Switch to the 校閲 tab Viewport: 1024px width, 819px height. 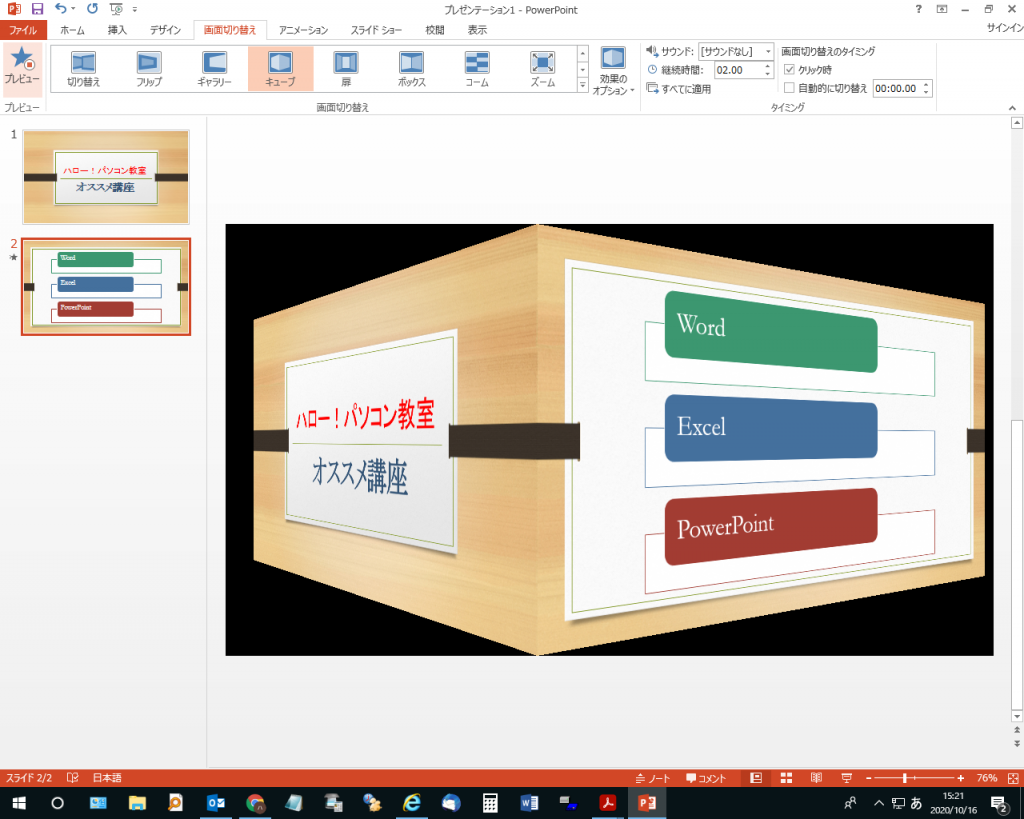pyautogui.click(x=435, y=30)
